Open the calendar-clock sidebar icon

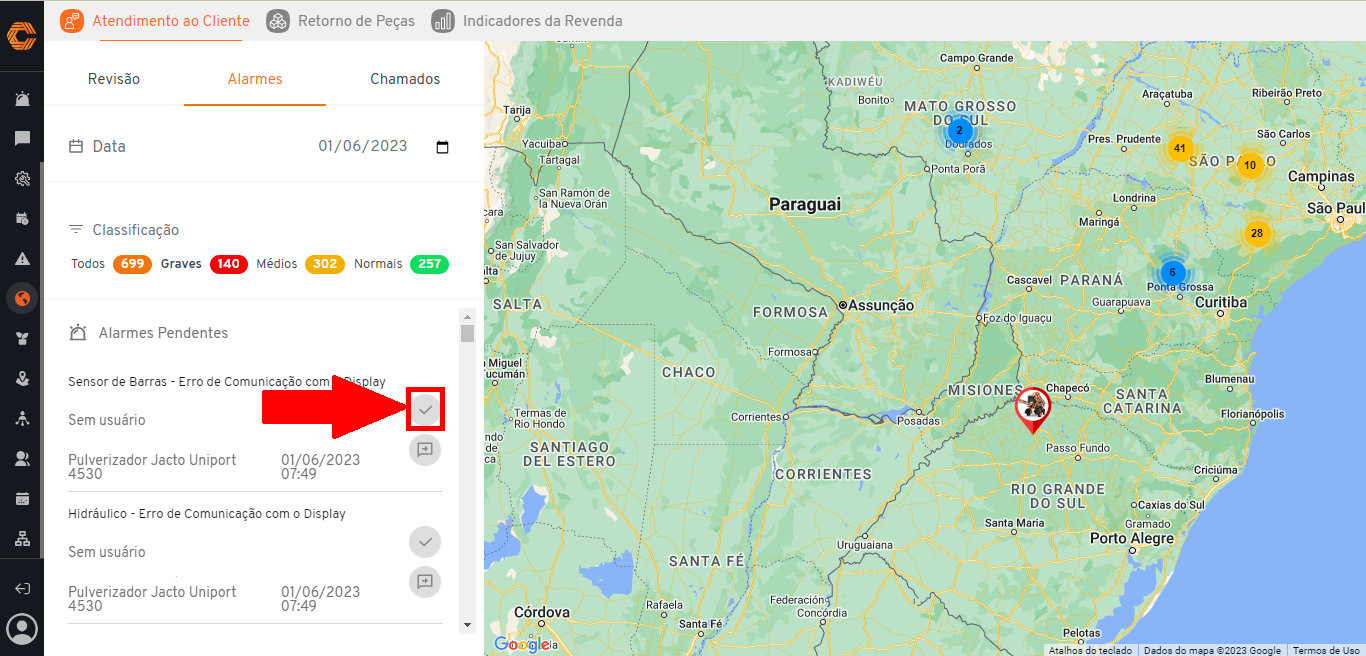tap(22, 219)
